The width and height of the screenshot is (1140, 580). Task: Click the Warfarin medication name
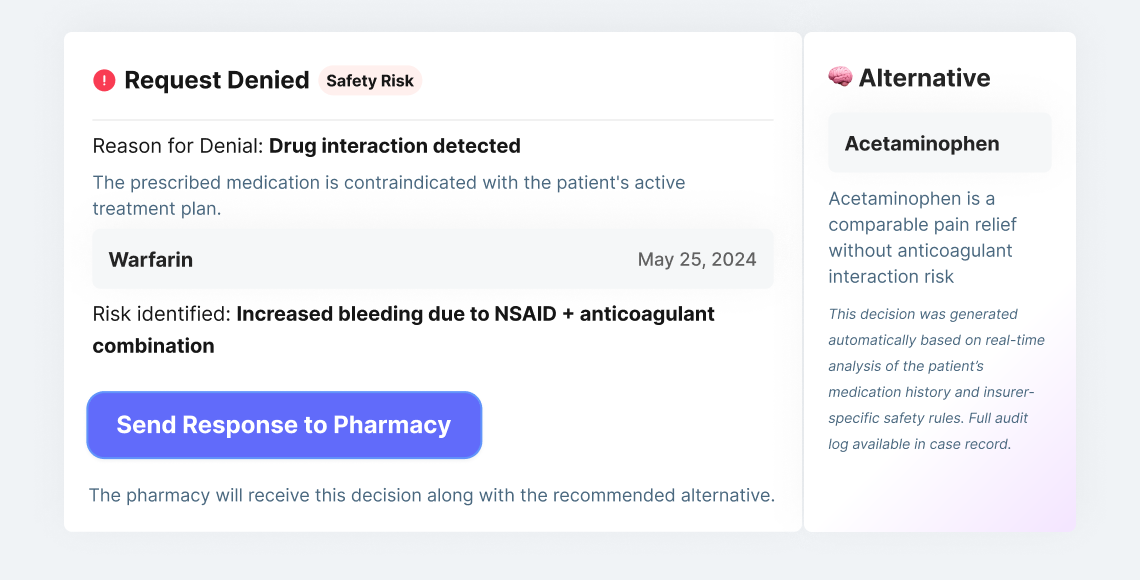tap(151, 260)
